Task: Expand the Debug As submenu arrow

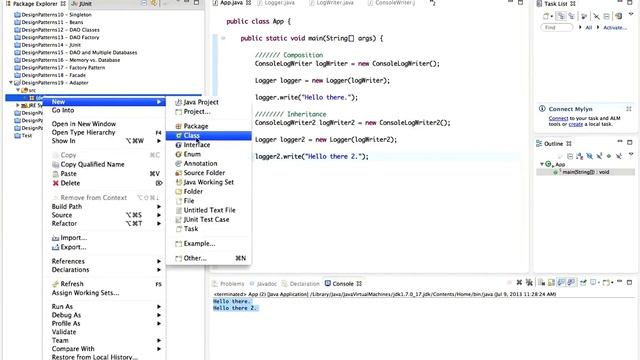Action: pos(159,315)
